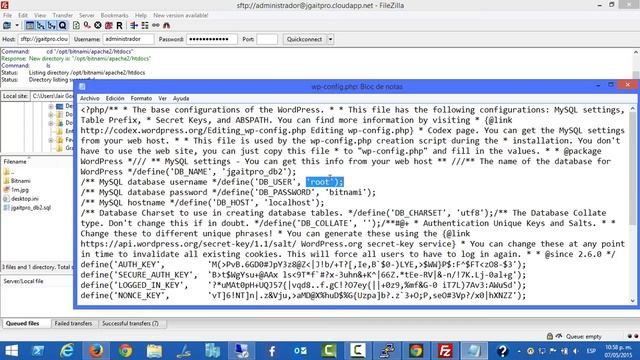Click the Port input field
Image resolution: width=640 pixels, height=360 pixels.
[x=267, y=39]
